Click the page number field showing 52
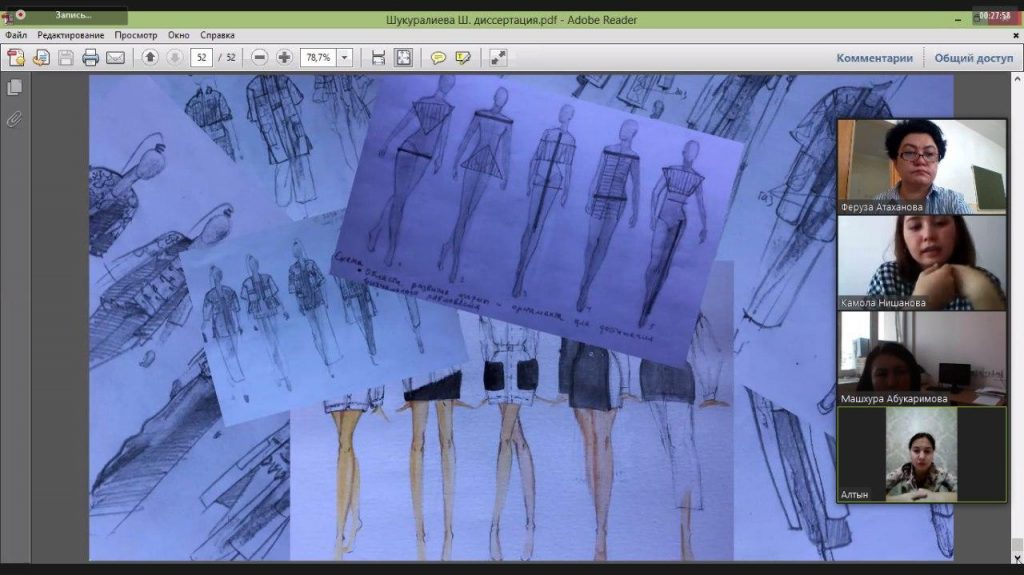 tap(203, 58)
